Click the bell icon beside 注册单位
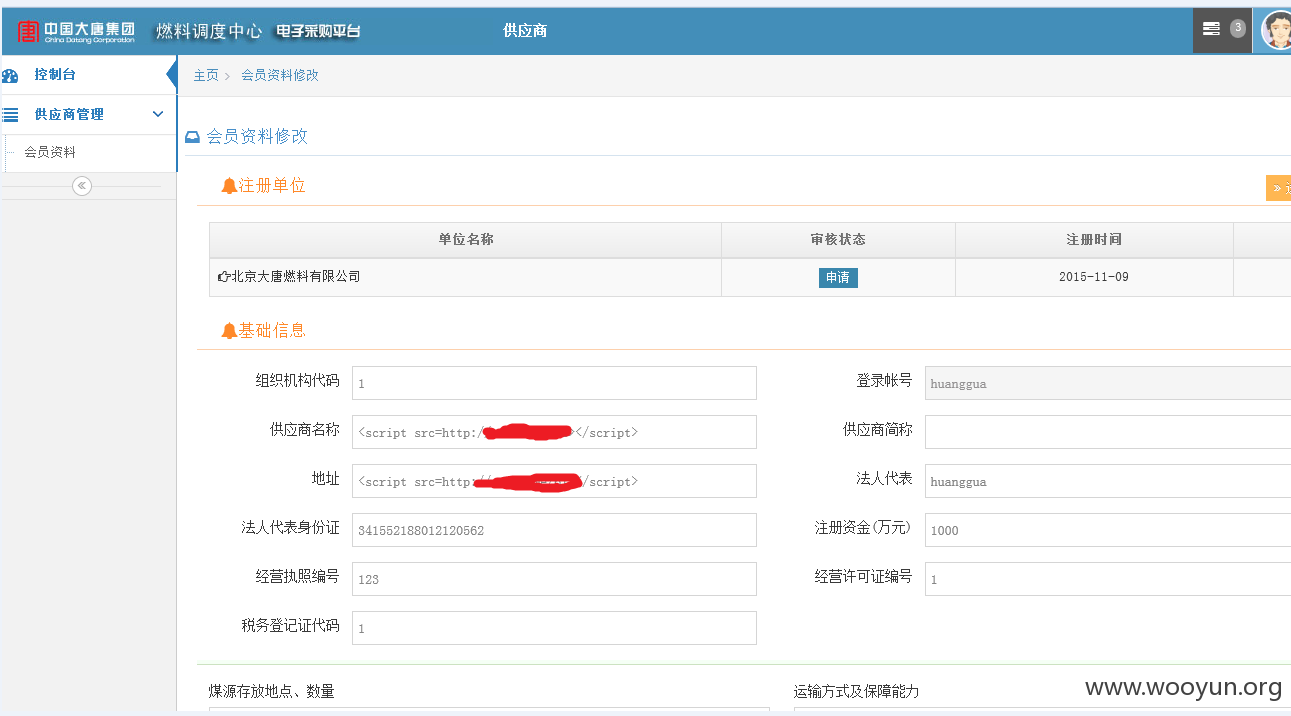 tap(229, 186)
